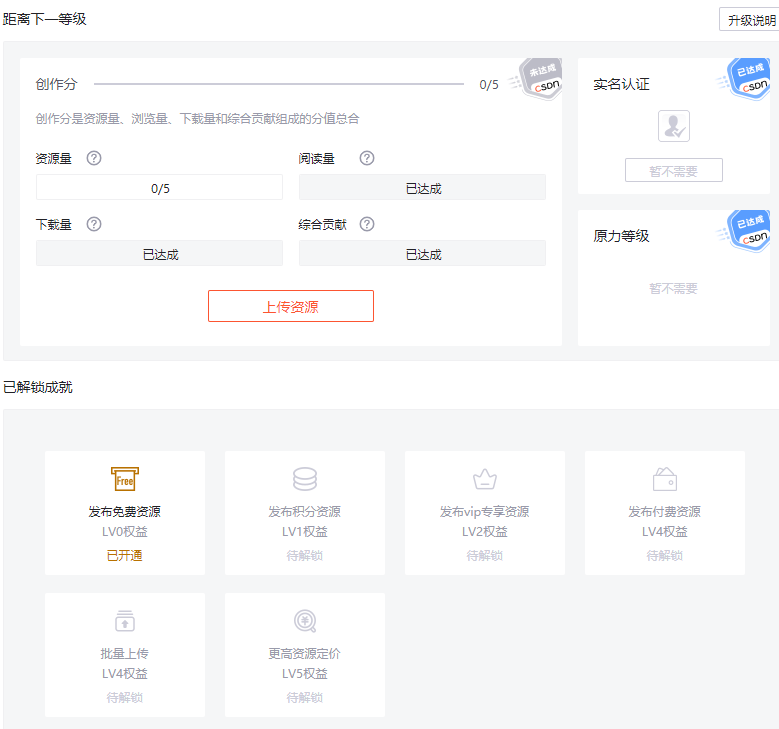Screen dimensions: 779x729
Task: Click the 已开通 status text
Action: pos(125,555)
